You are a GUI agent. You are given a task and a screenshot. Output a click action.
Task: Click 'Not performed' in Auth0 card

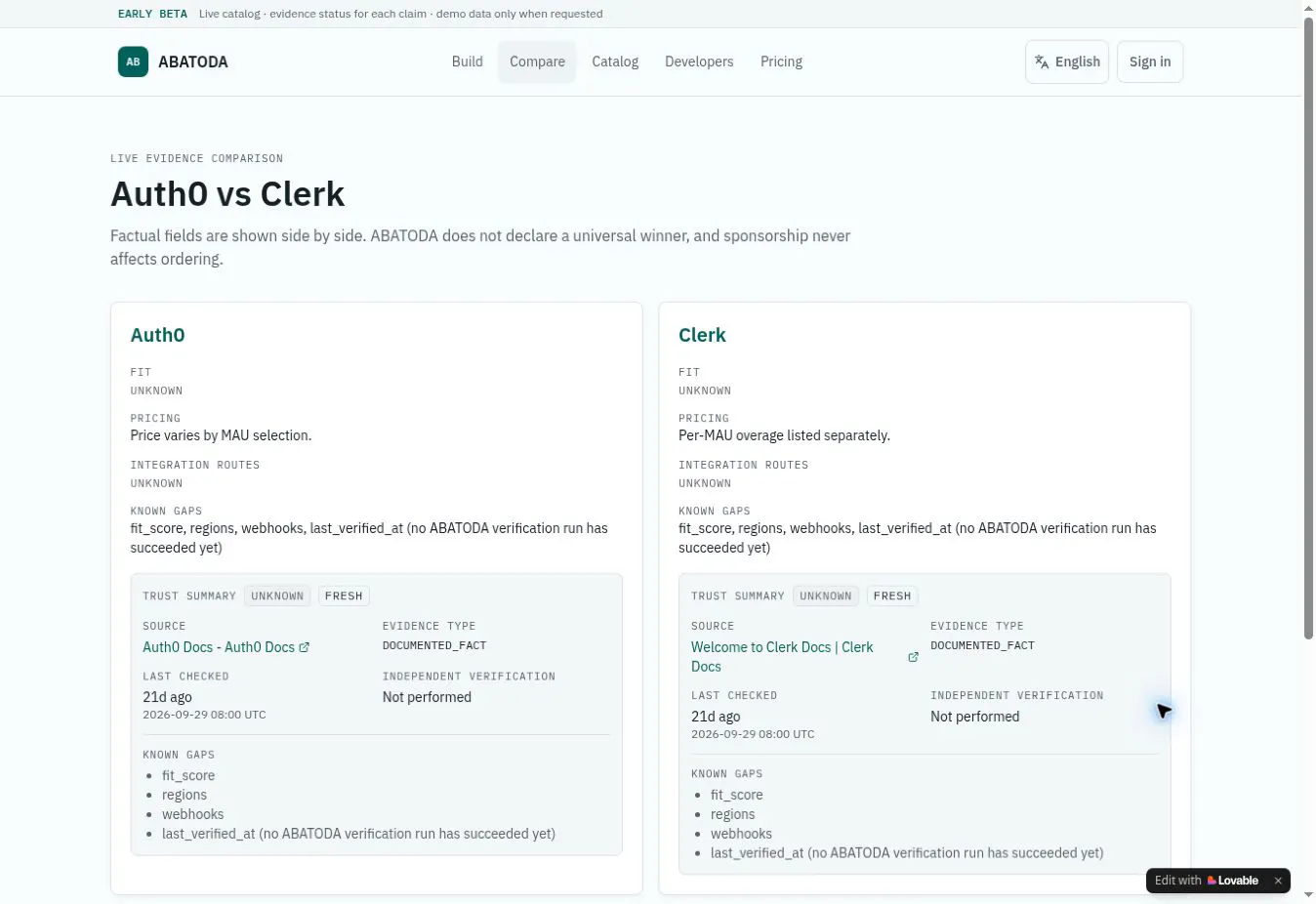tap(427, 697)
